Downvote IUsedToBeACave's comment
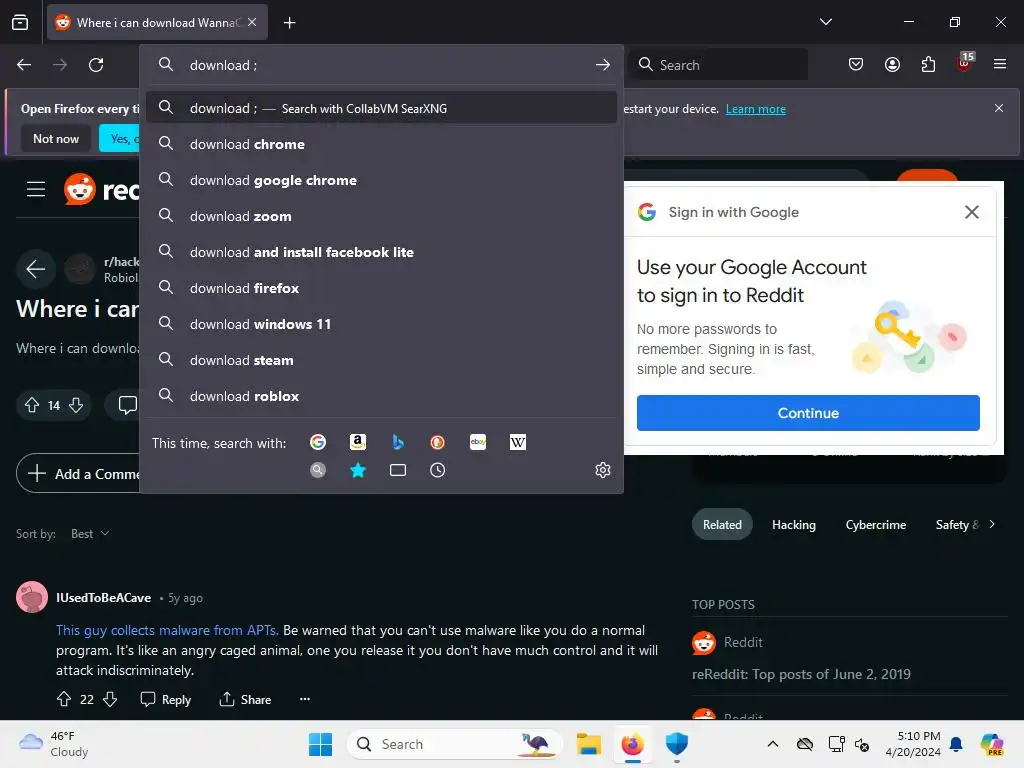The width and height of the screenshot is (1024, 768). point(110,699)
